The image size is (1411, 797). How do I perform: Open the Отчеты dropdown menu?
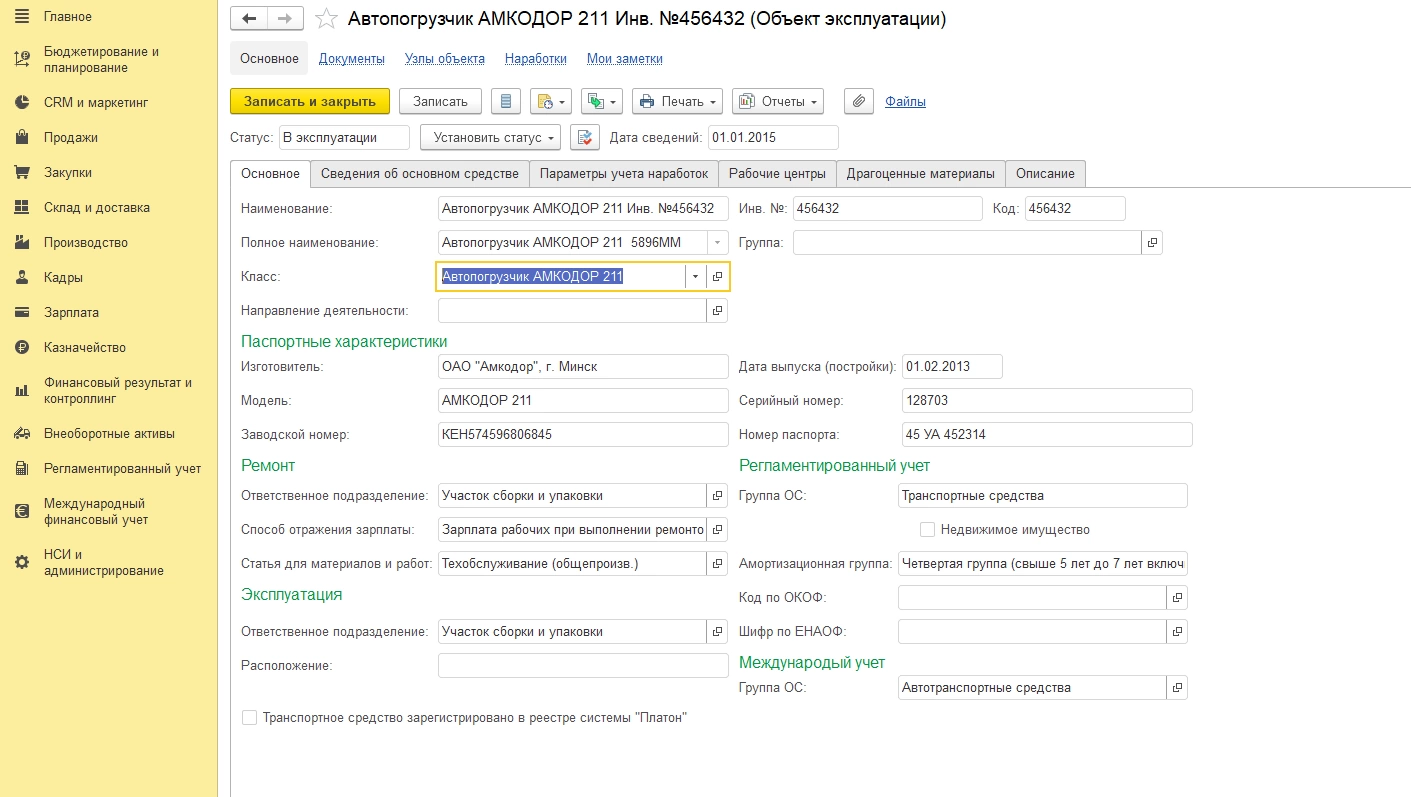click(x=778, y=101)
